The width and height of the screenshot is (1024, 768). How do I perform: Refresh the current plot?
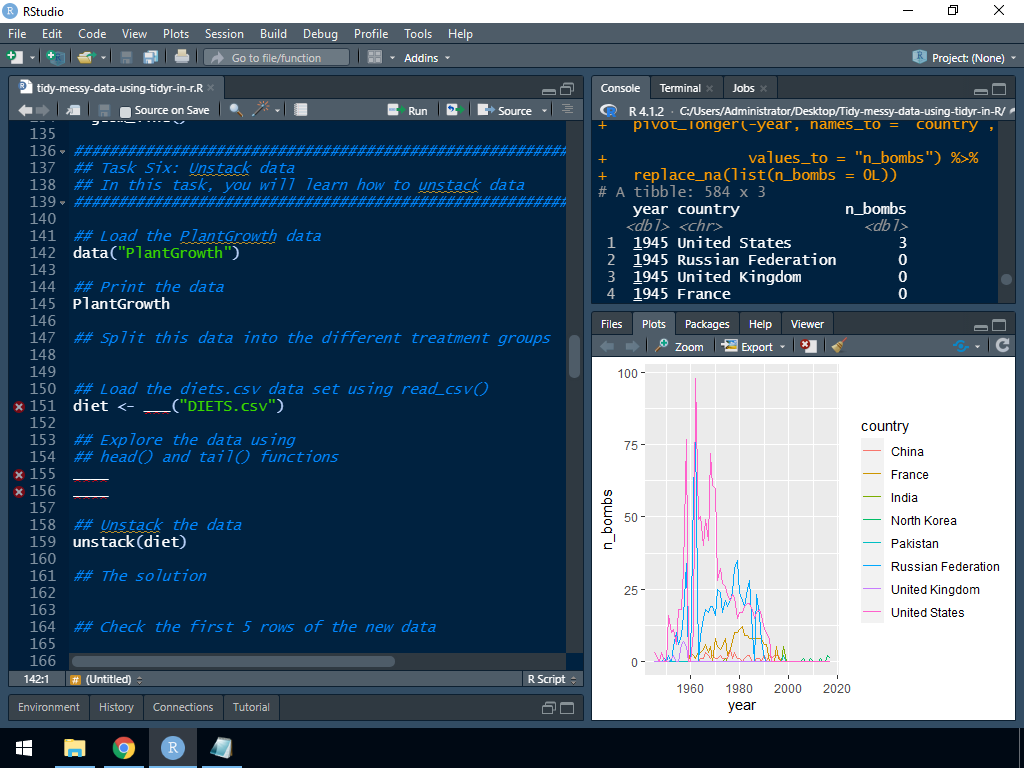pyautogui.click(x=1002, y=346)
